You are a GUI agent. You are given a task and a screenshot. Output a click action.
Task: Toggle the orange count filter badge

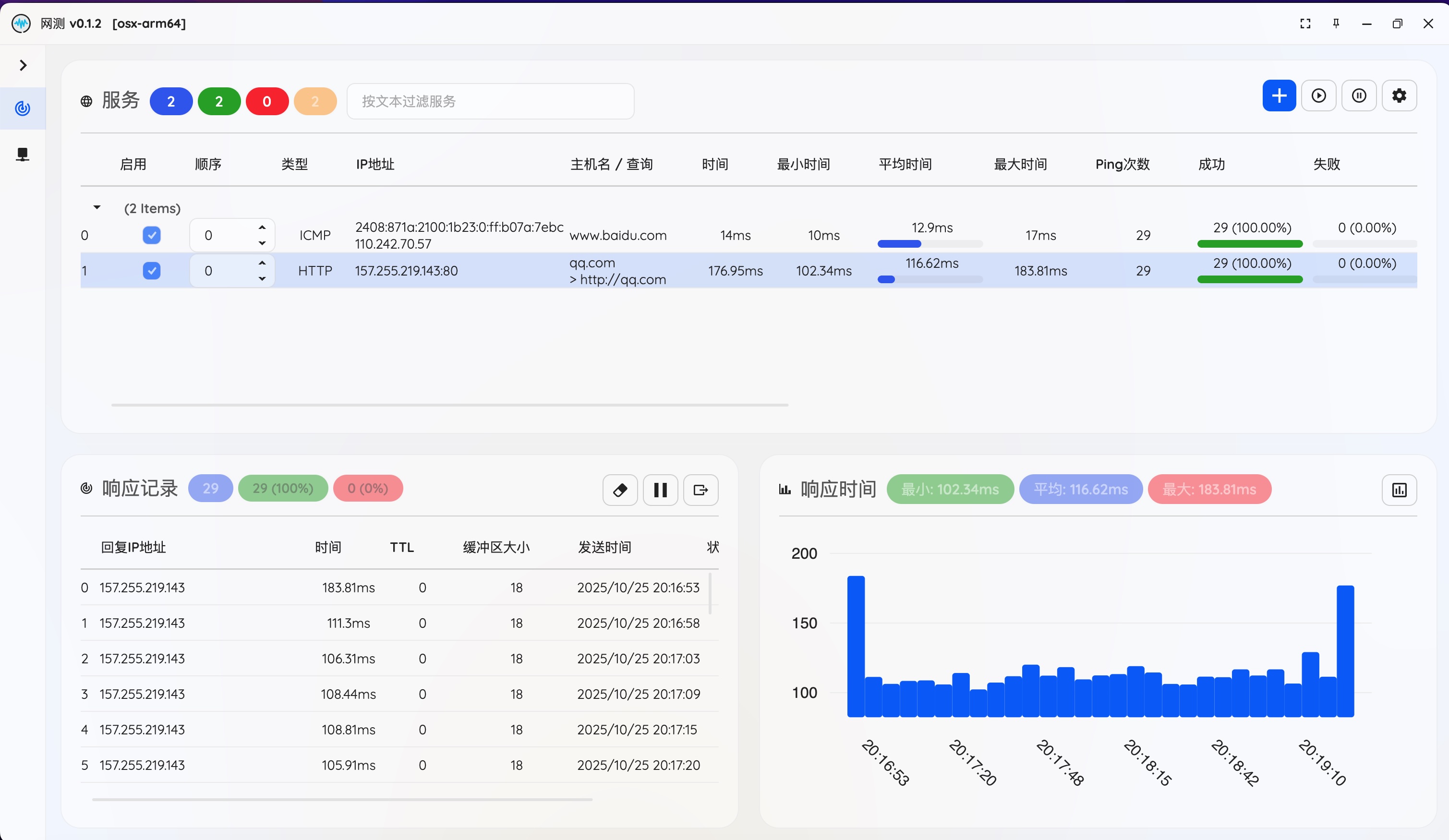(314, 102)
